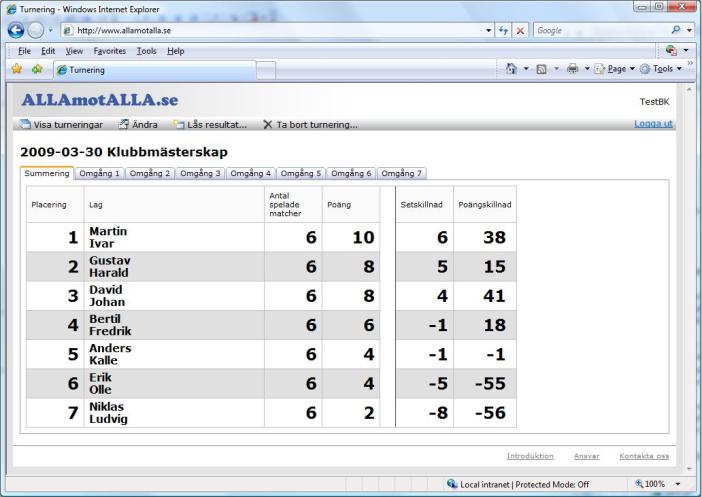This screenshot has width=702, height=497.
Task: Switch to the Omgång 3 tab
Action: (x=201, y=173)
